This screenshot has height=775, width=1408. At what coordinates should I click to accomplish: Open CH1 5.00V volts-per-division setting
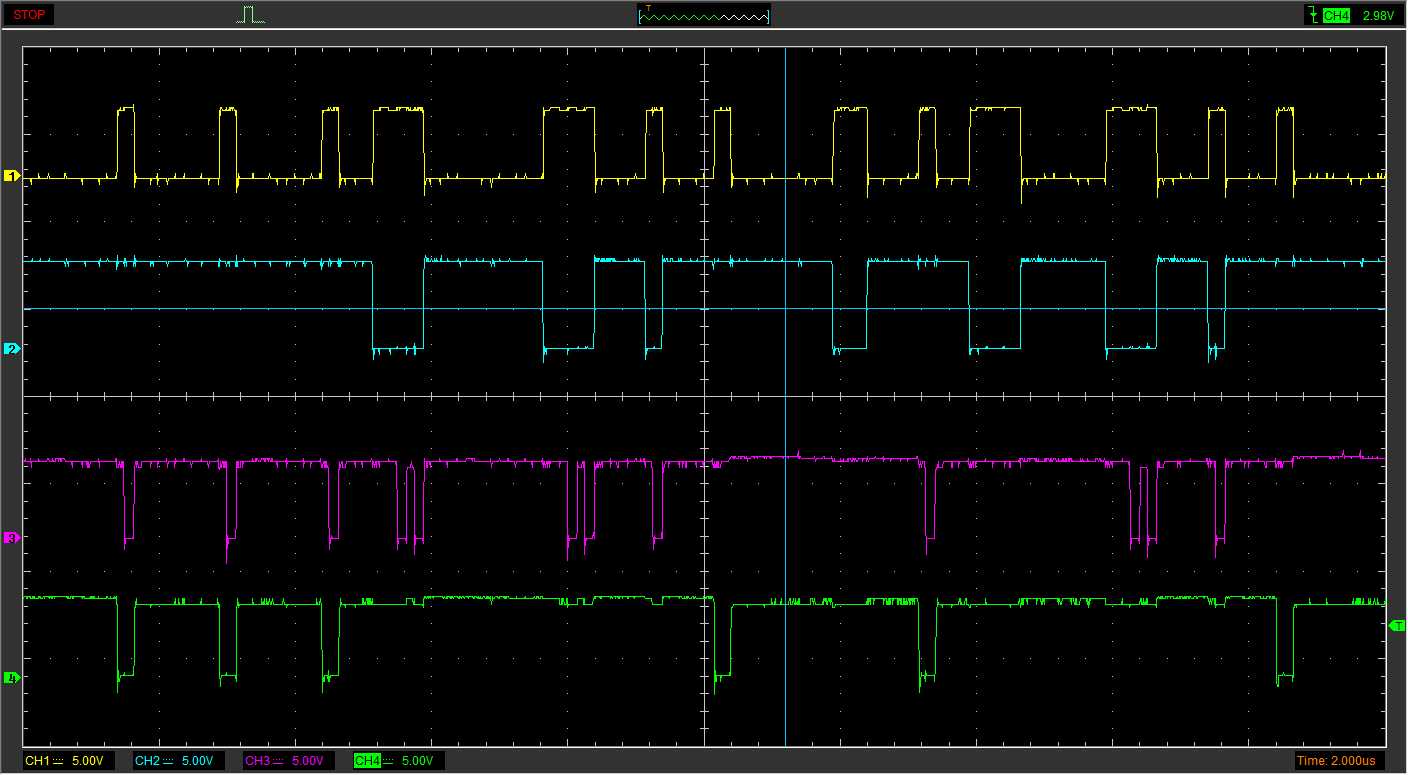pos(87,761)
